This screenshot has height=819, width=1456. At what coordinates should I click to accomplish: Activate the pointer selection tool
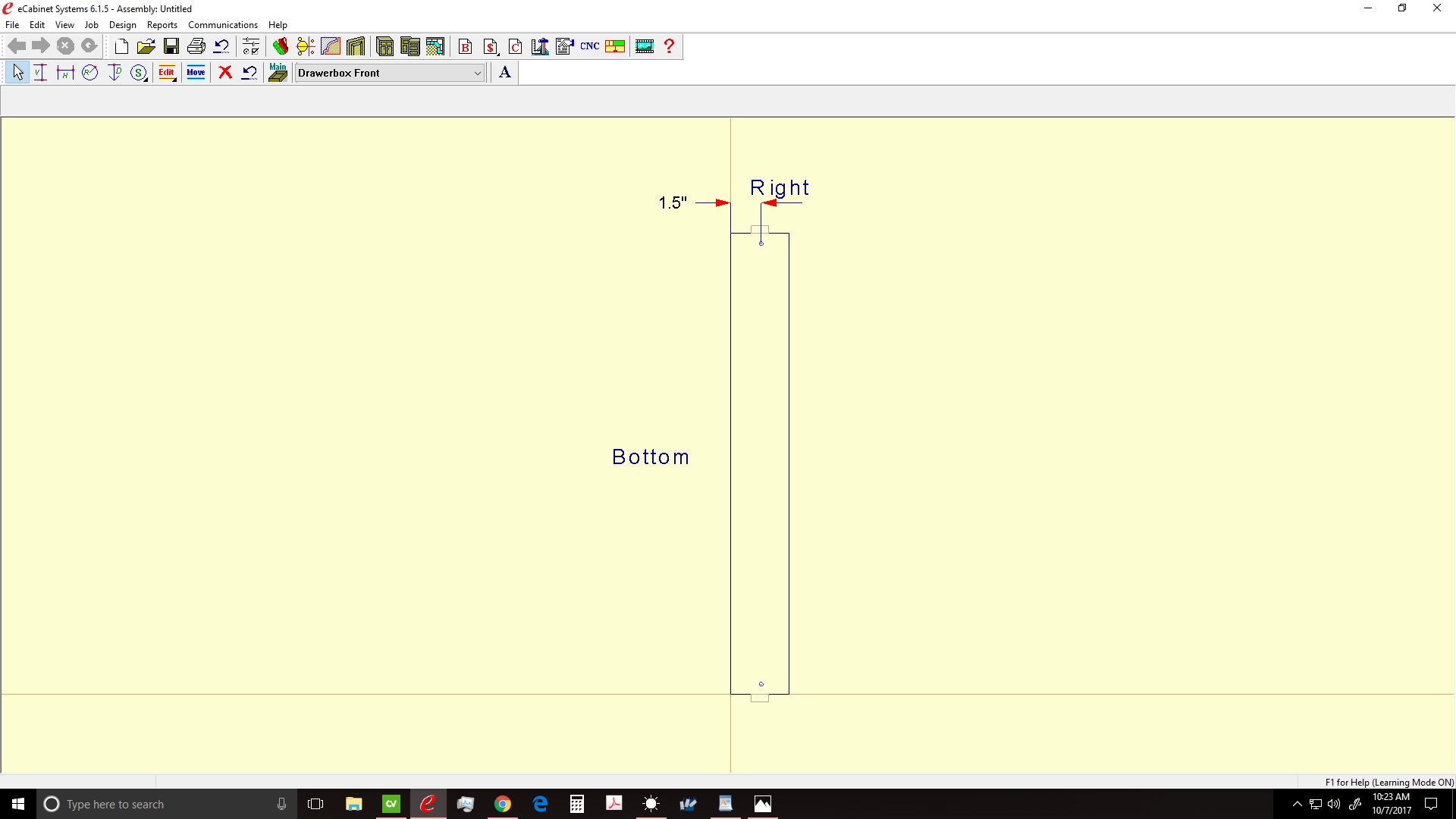(x=18, y=73)
